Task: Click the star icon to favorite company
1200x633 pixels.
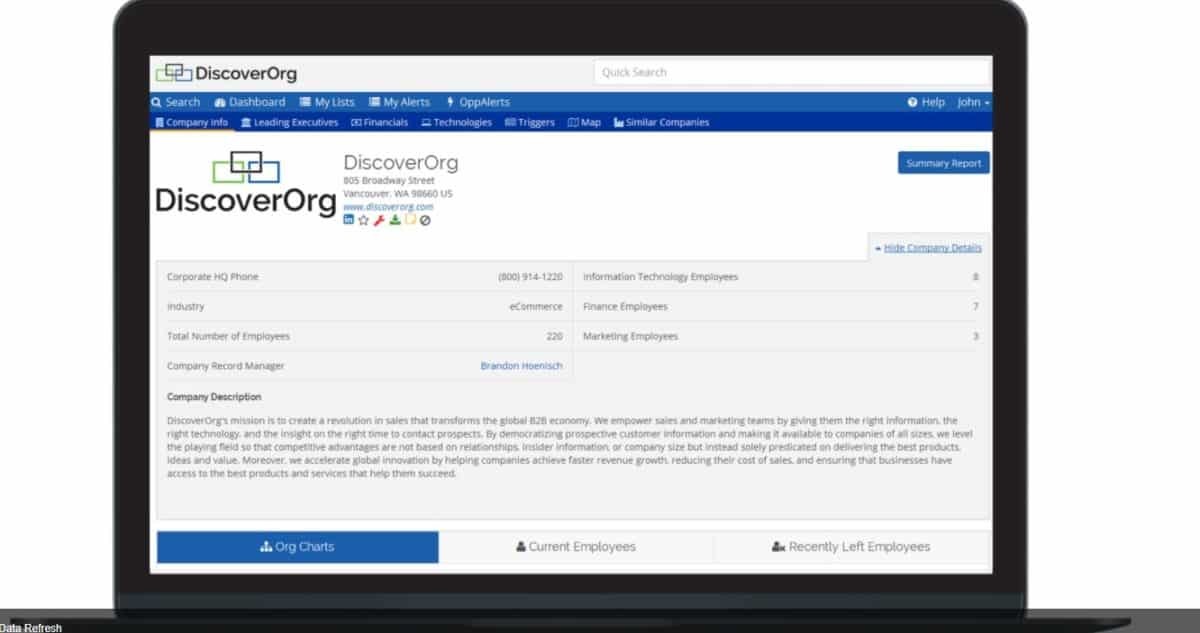Action: [x=364, y=220]
